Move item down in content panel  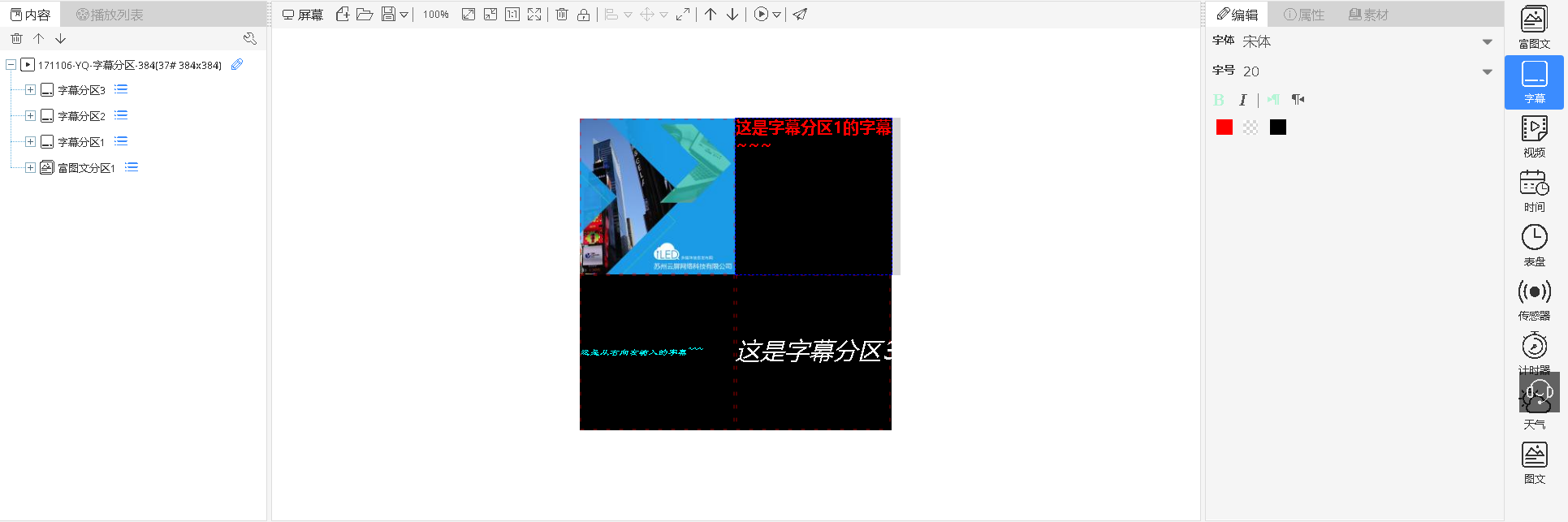click(x=61, y=38)
